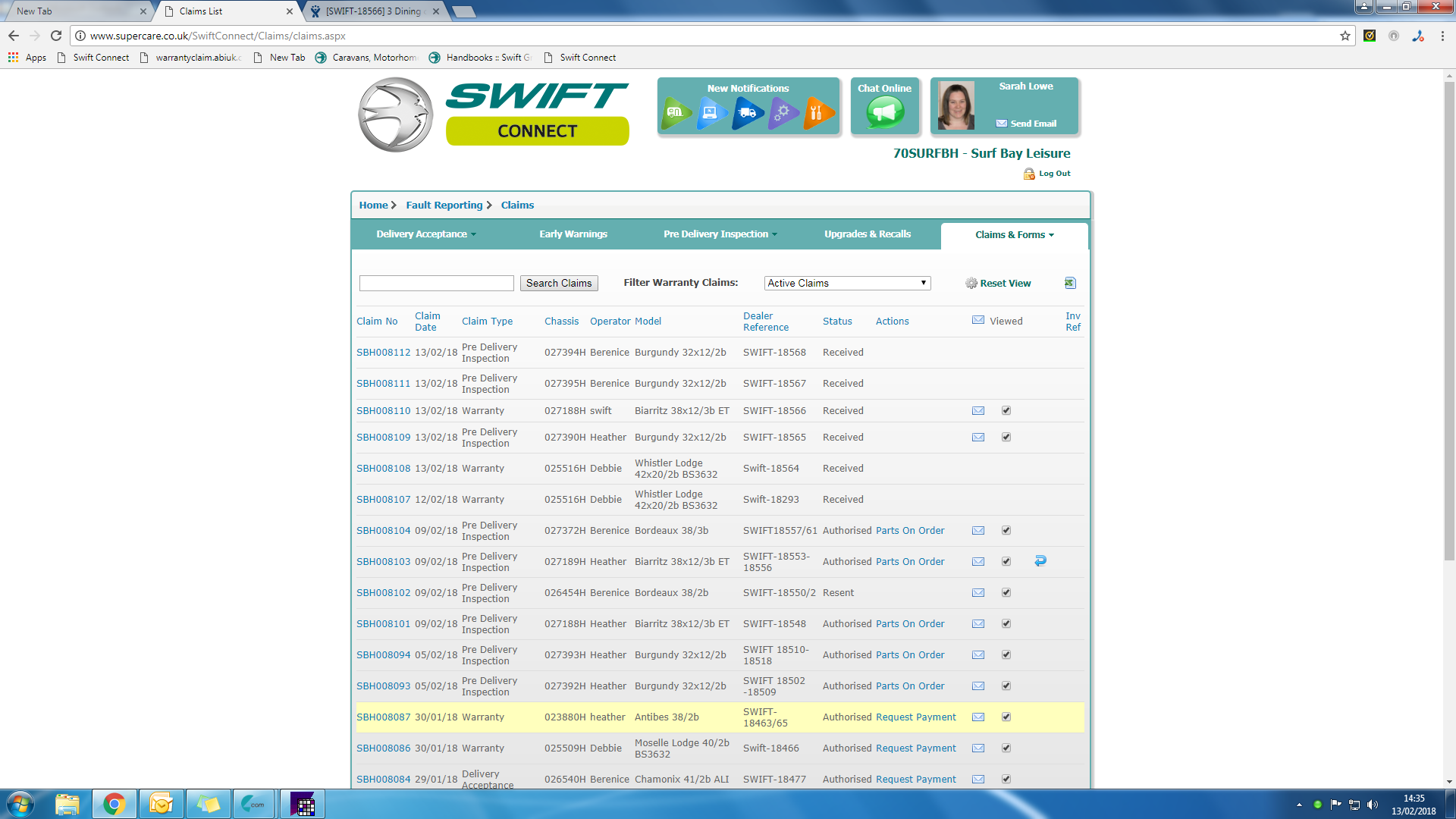Open the Early Warnings tab
The width and height of the screenshot is (1456, 819).
pos(573,234)
